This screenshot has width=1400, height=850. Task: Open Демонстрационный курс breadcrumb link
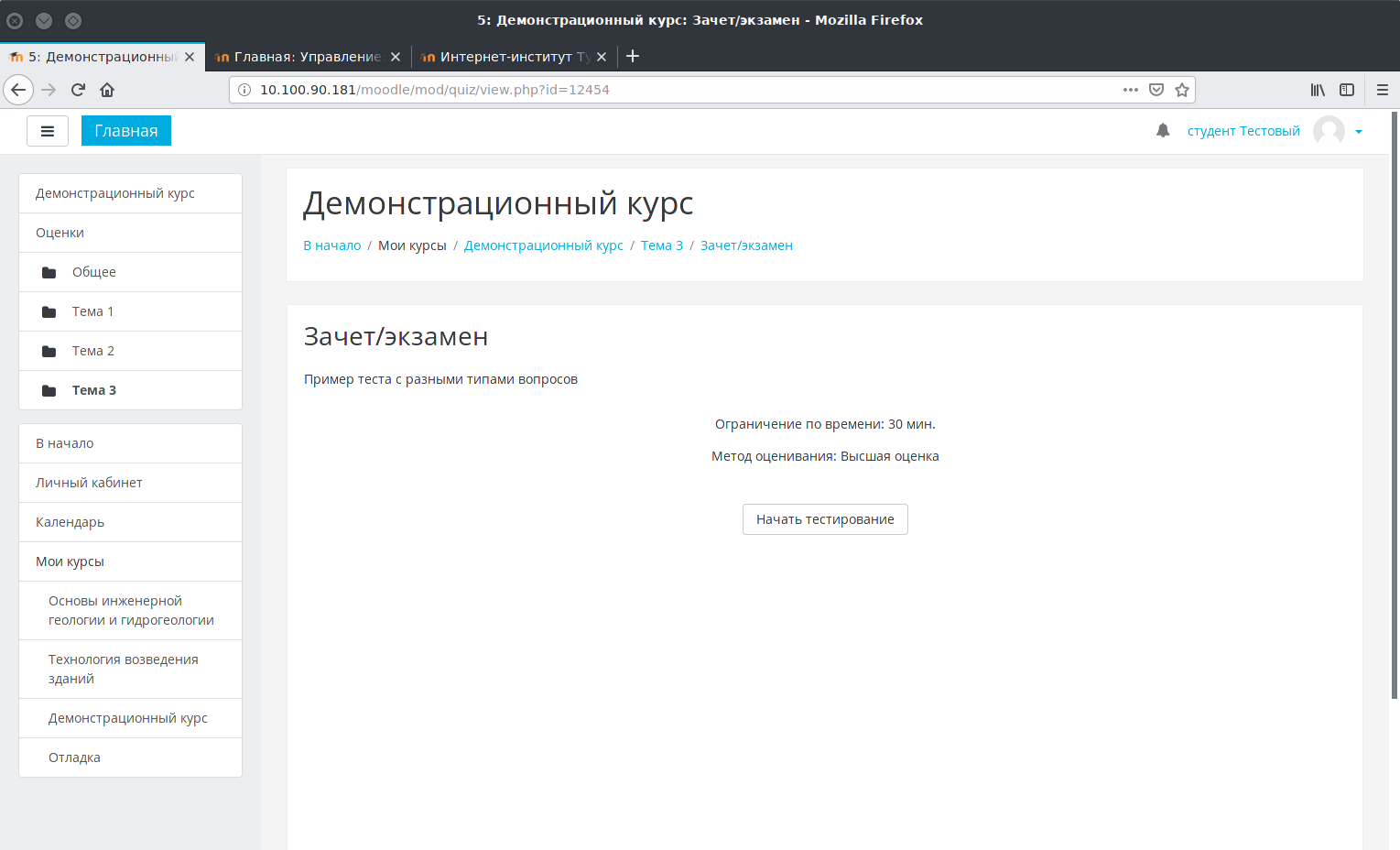[544, 245]
